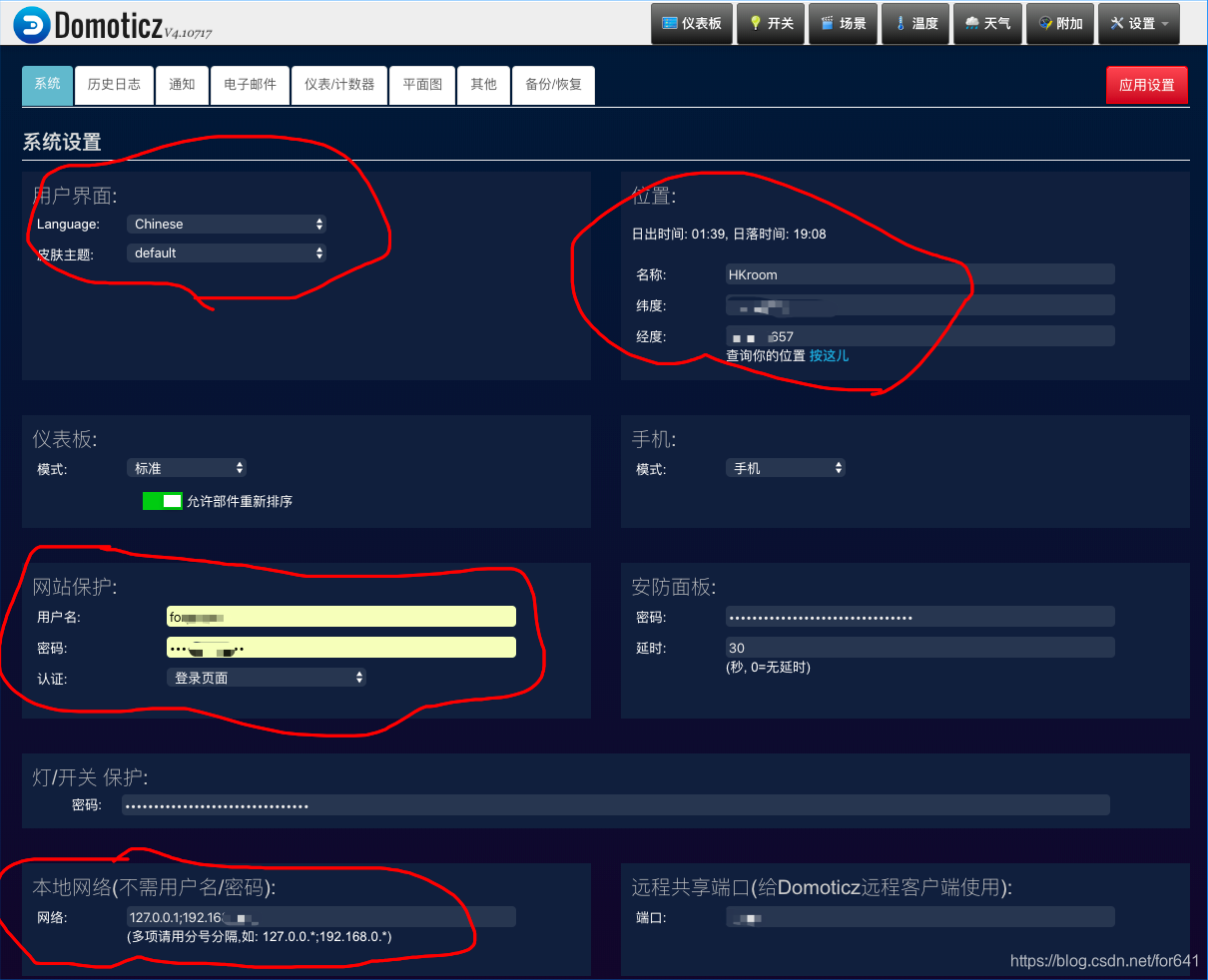
Task: Click the red 应用设置 apply button
Action: [x=1147, y=85]
